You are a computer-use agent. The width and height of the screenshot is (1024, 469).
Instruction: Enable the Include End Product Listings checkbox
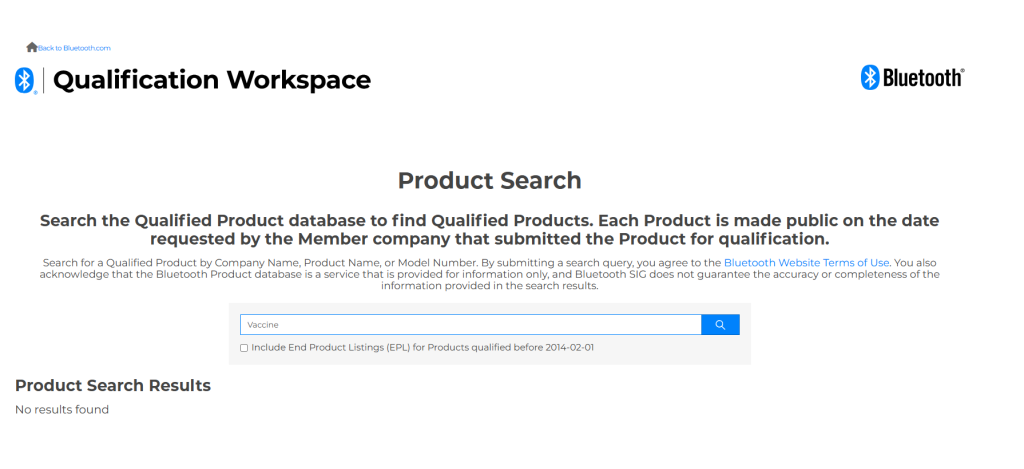(x=244, y=348)
